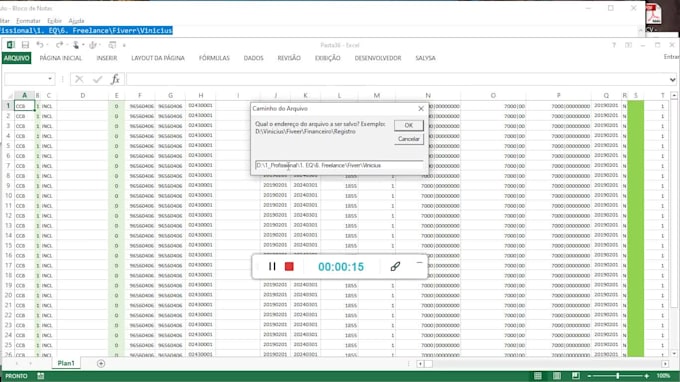Stop the screen recording with red square
Viewport: 680px width, 382px height.
pos(289,267)
